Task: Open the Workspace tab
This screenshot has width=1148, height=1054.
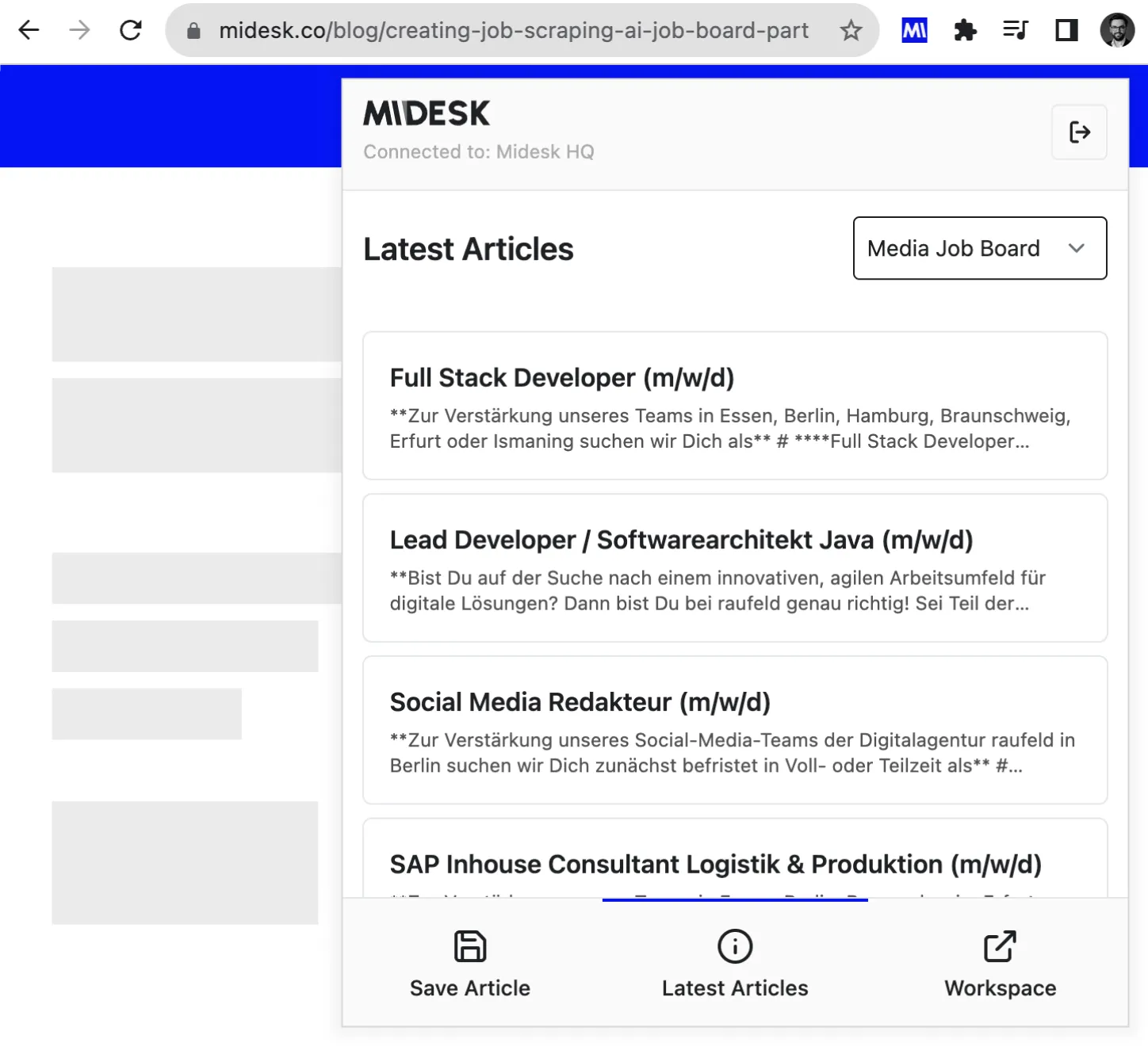Action: (x=1000, y=964)
